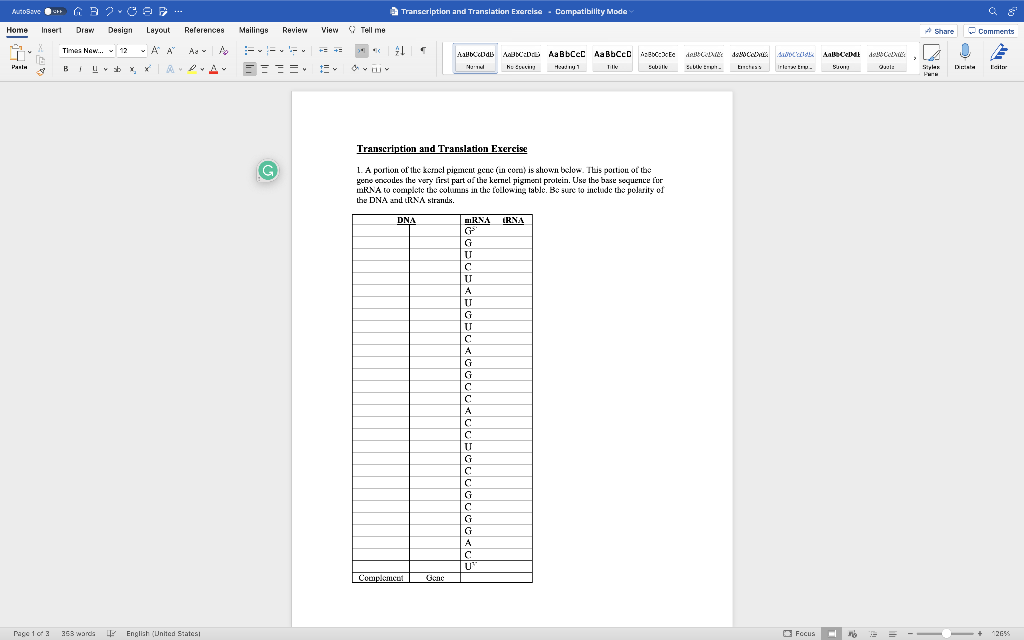Click the Grammarly badge beside the document
The height and width of the screenshot is (640, 1024).
click(267, 170)
